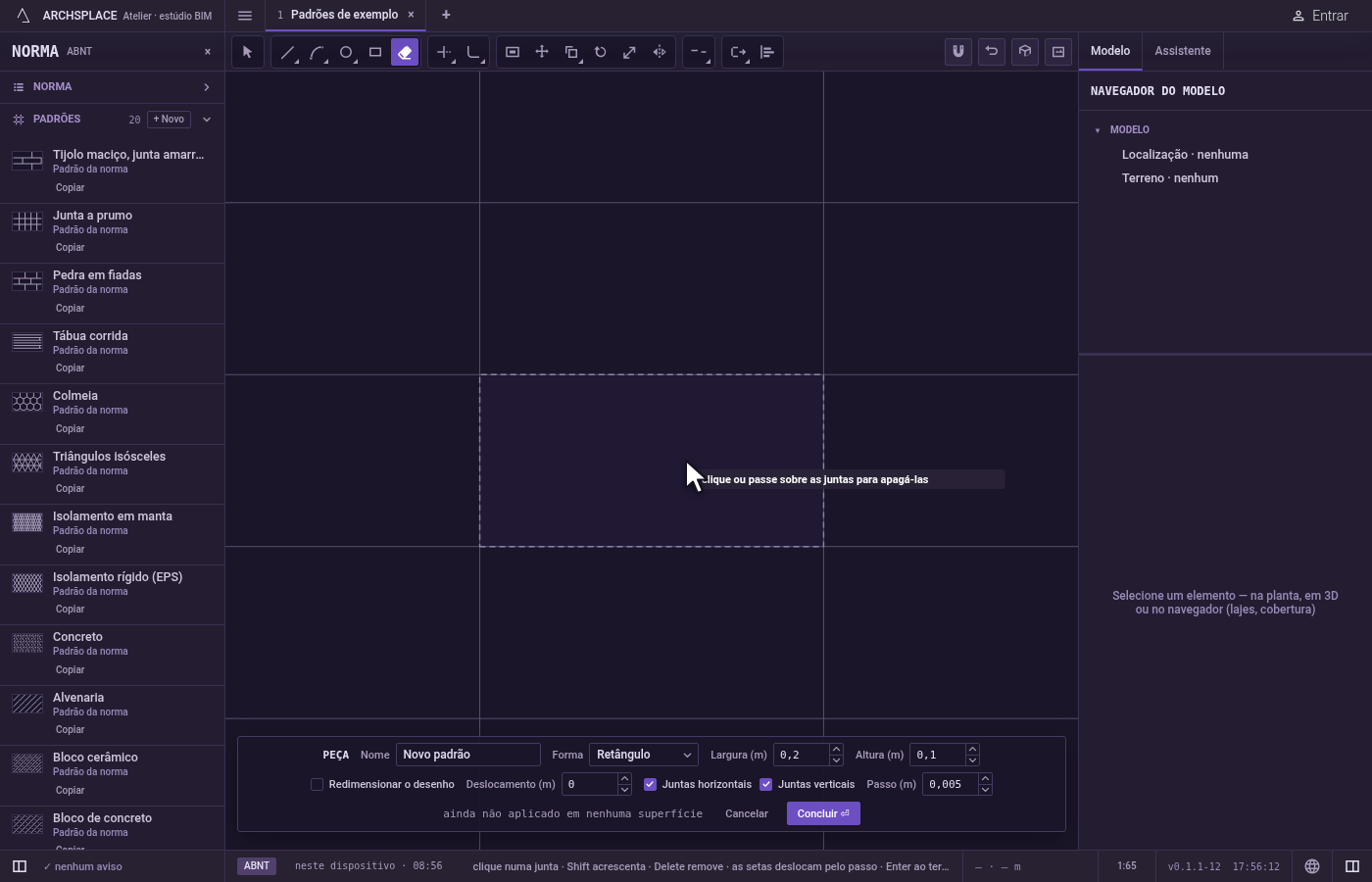
Task: Collapse the MODELO tree node
Action: (x=1098, y=130)
